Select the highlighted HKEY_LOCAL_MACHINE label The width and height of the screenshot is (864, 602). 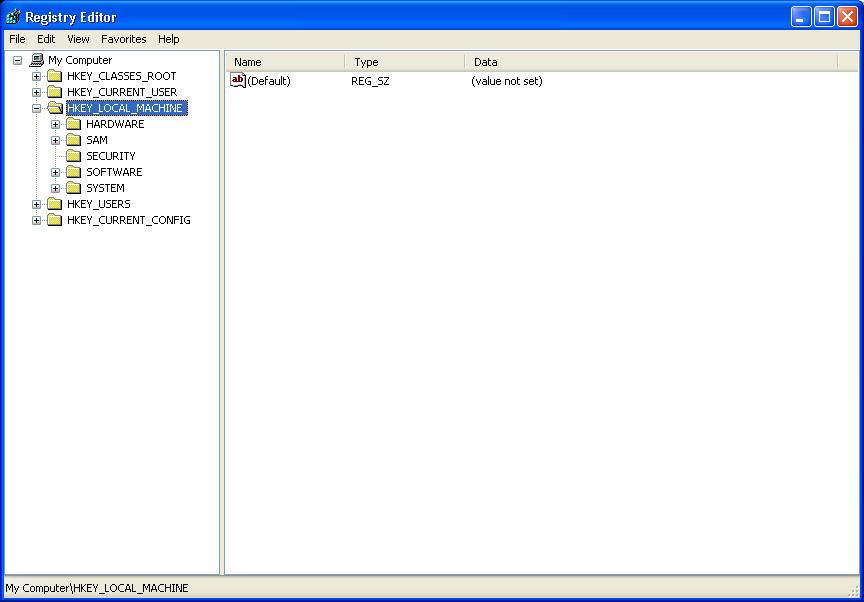coord(127,108)
